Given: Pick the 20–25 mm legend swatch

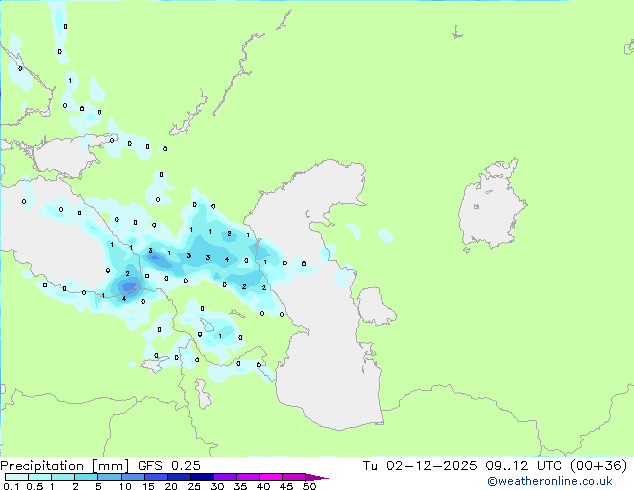Looking at the screenshot, I should point(179,477).
